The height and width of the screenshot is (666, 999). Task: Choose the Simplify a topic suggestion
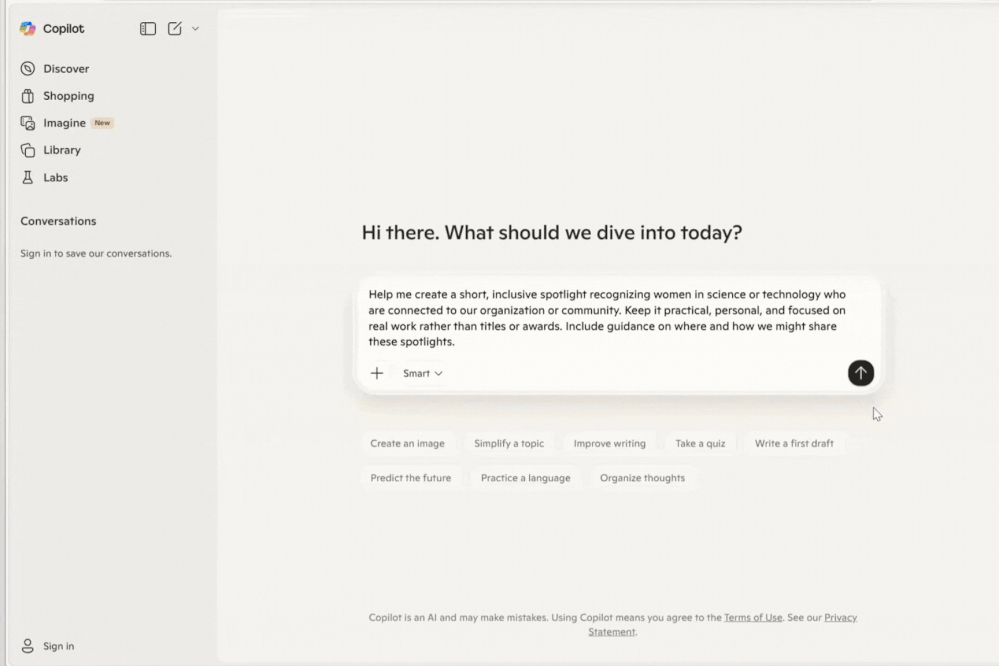[x=509, y=444]
